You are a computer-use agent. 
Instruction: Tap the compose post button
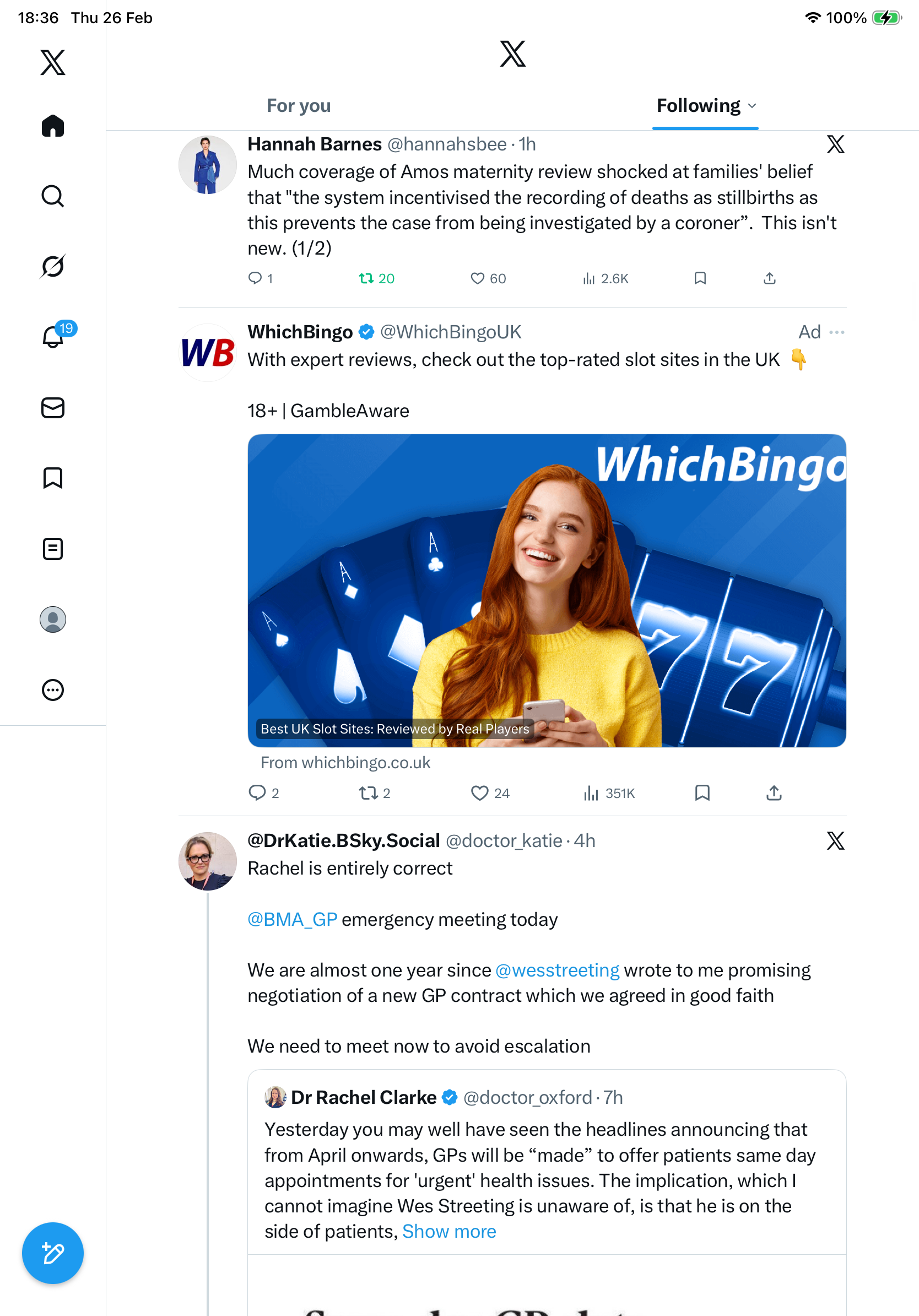(53, 1254)
